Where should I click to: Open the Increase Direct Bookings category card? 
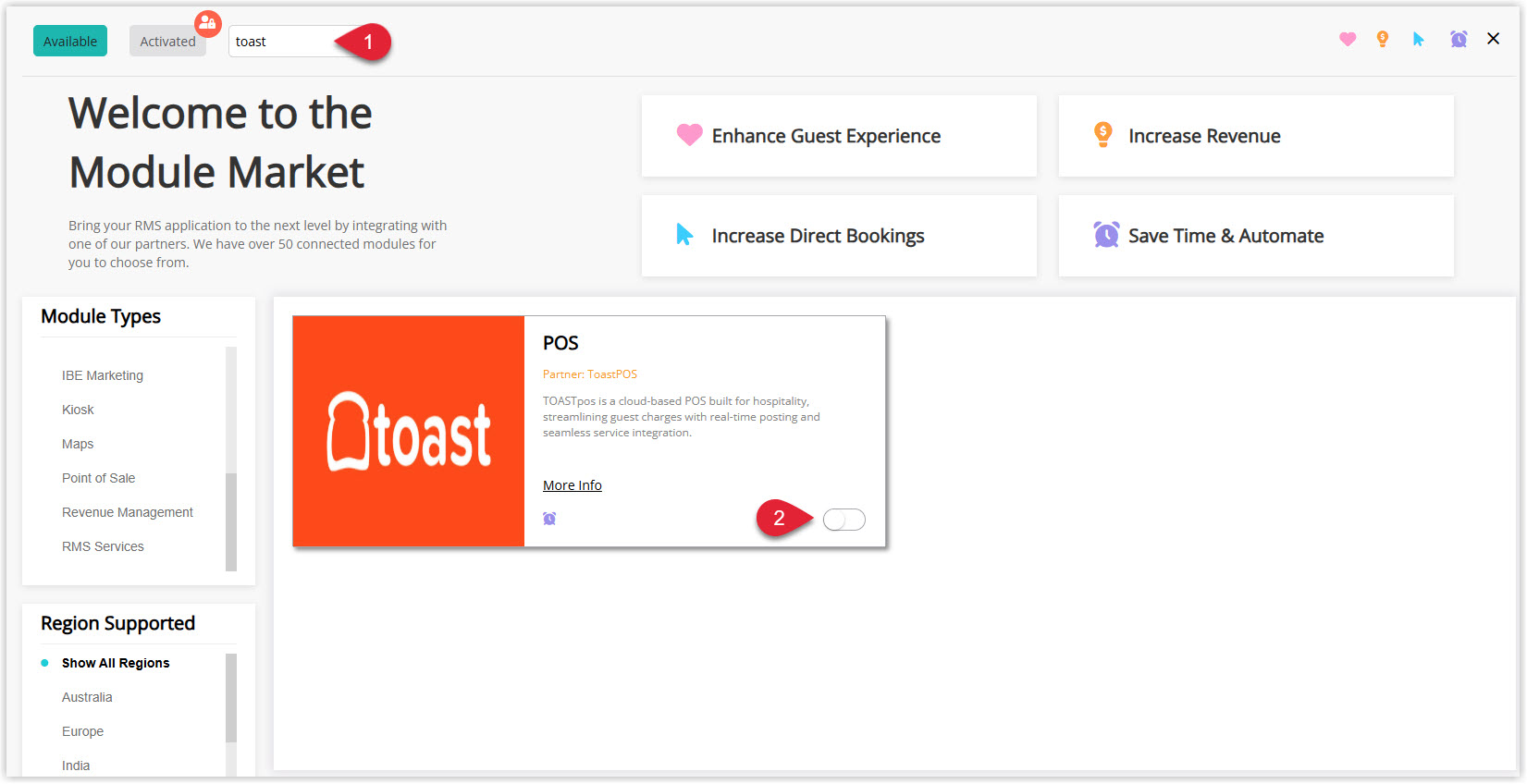(x=839, y=236)
